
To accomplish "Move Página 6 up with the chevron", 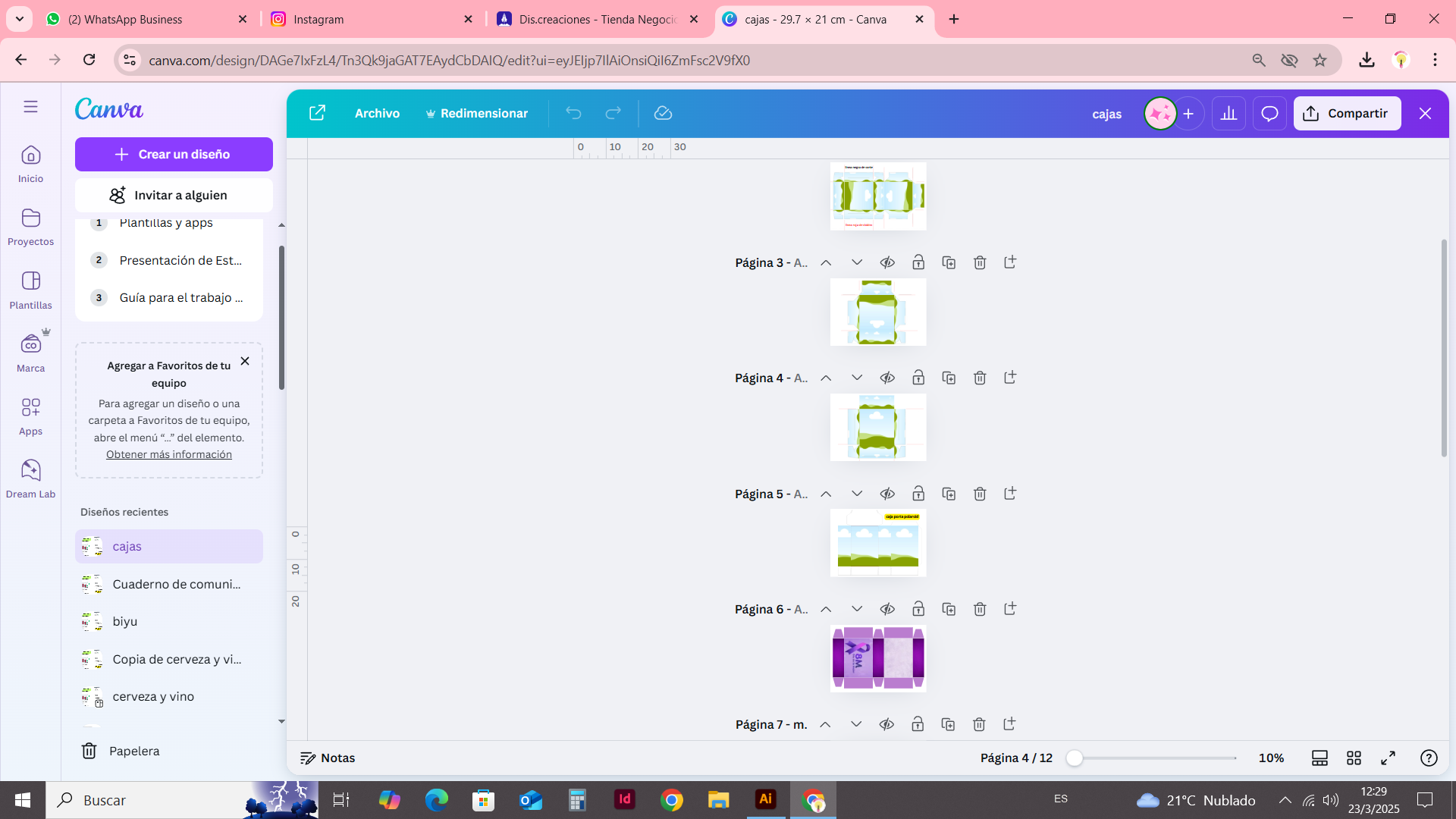I will pyautogui.click(x=826, y=609).
